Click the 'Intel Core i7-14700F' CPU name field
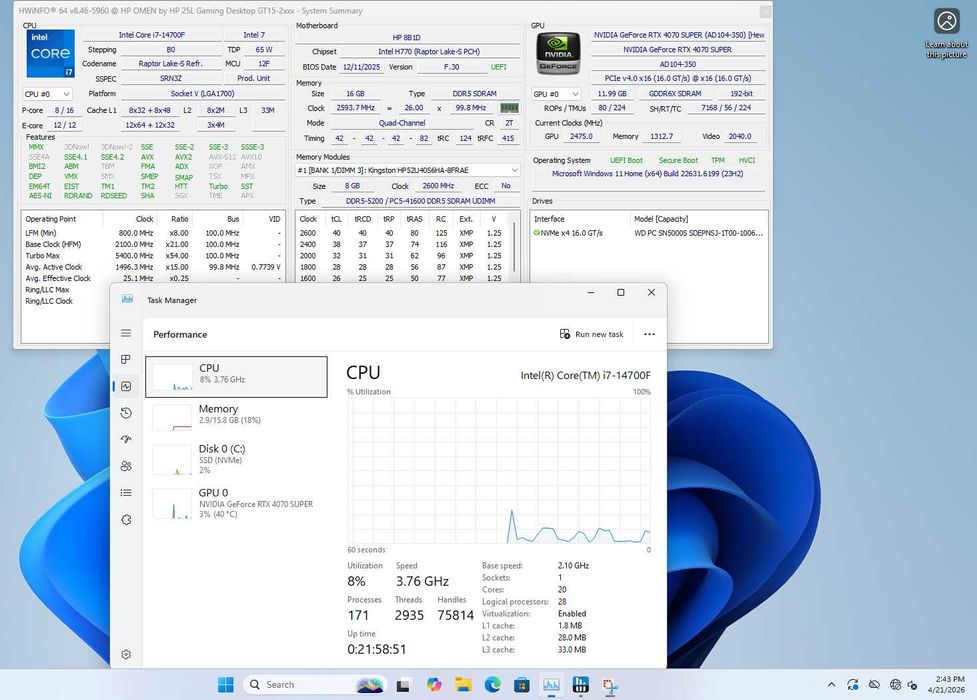This screenshot has width=977, height=700. pos(152,35)
